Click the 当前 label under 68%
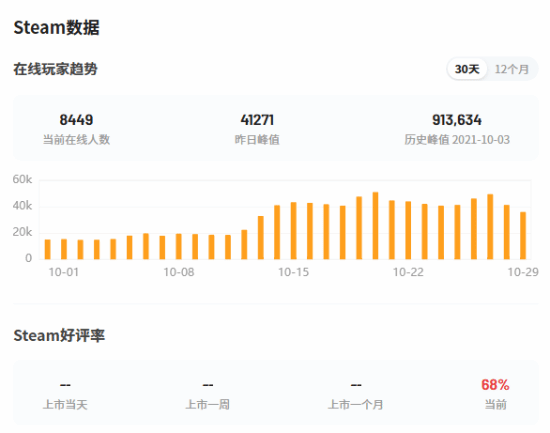This screenshot has width=550, height=433. pos(495,405)
